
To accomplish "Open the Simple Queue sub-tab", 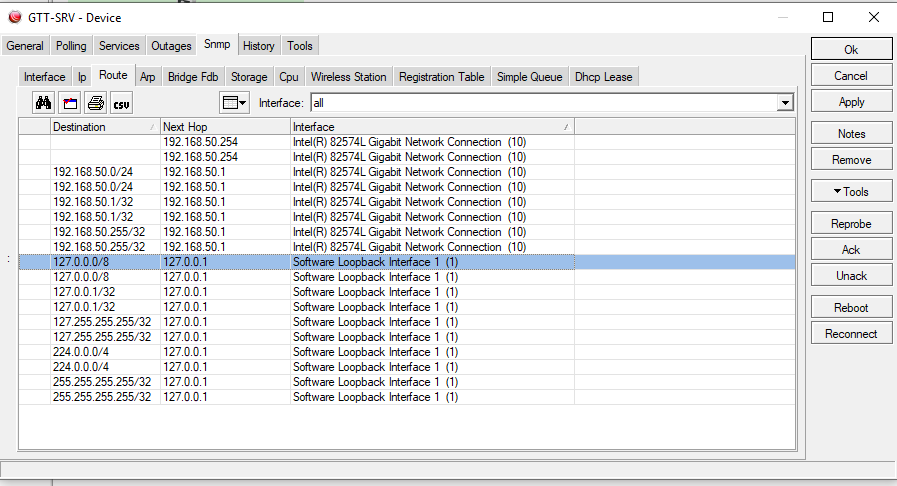I will (530, 77).
